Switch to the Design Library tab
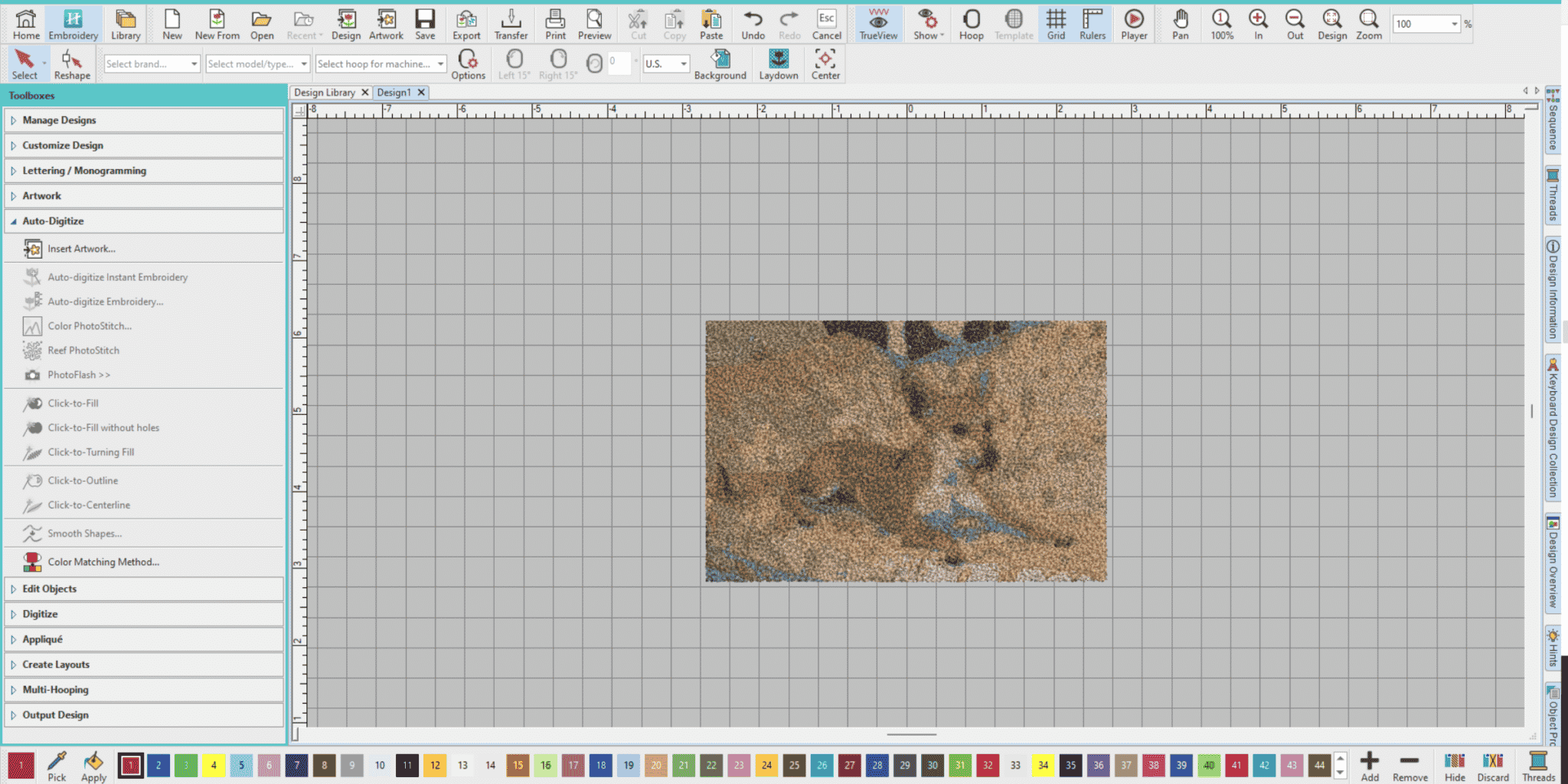Screen dimensions: 1568x784 tap(325, 93)
